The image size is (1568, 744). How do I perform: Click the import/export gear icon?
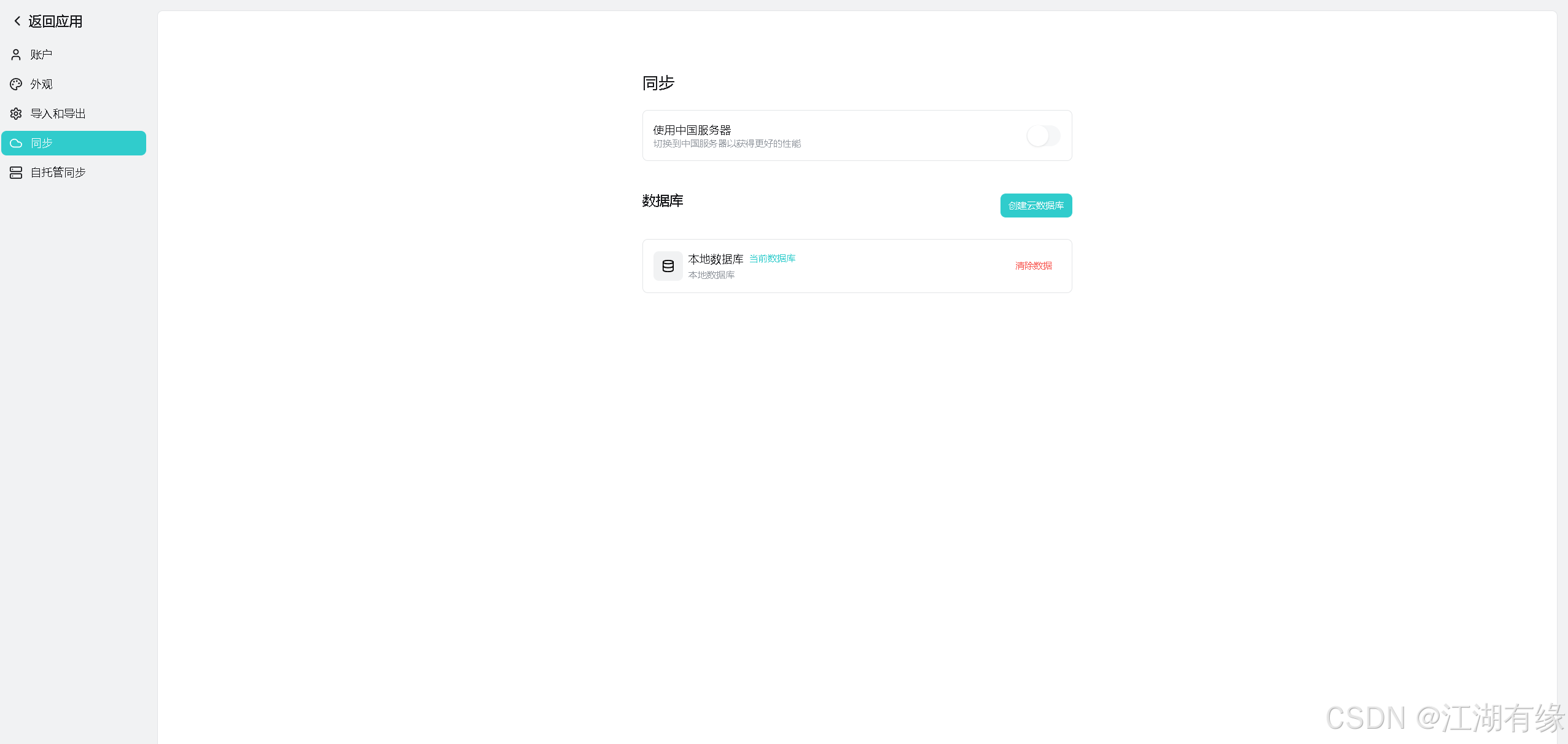tap(16, 114)
